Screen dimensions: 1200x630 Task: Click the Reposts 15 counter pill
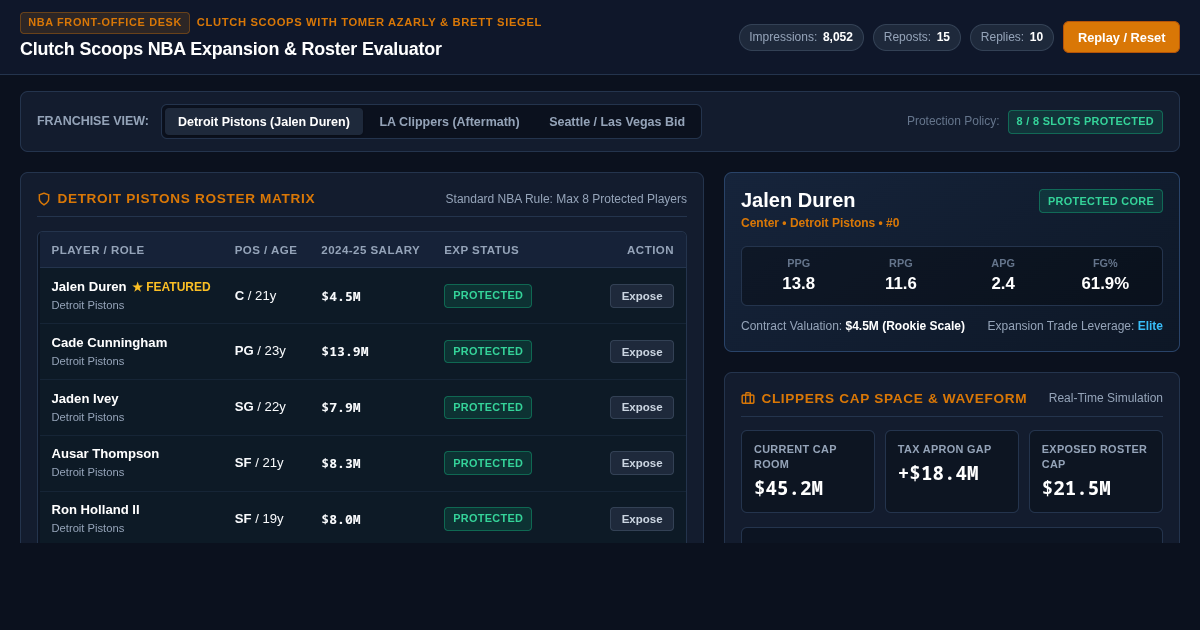point(917,37)
